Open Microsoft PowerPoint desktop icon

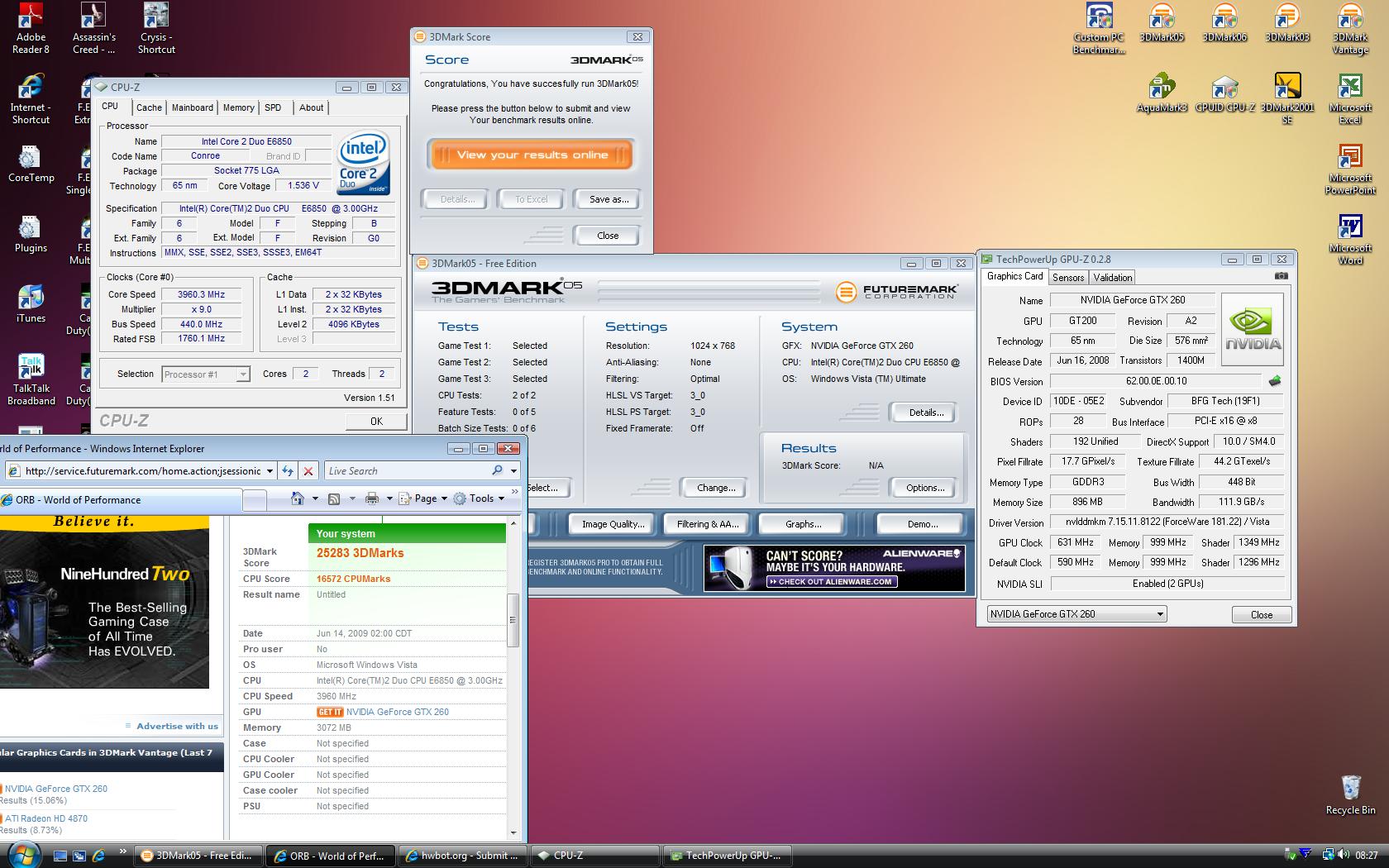(1350, 169)
